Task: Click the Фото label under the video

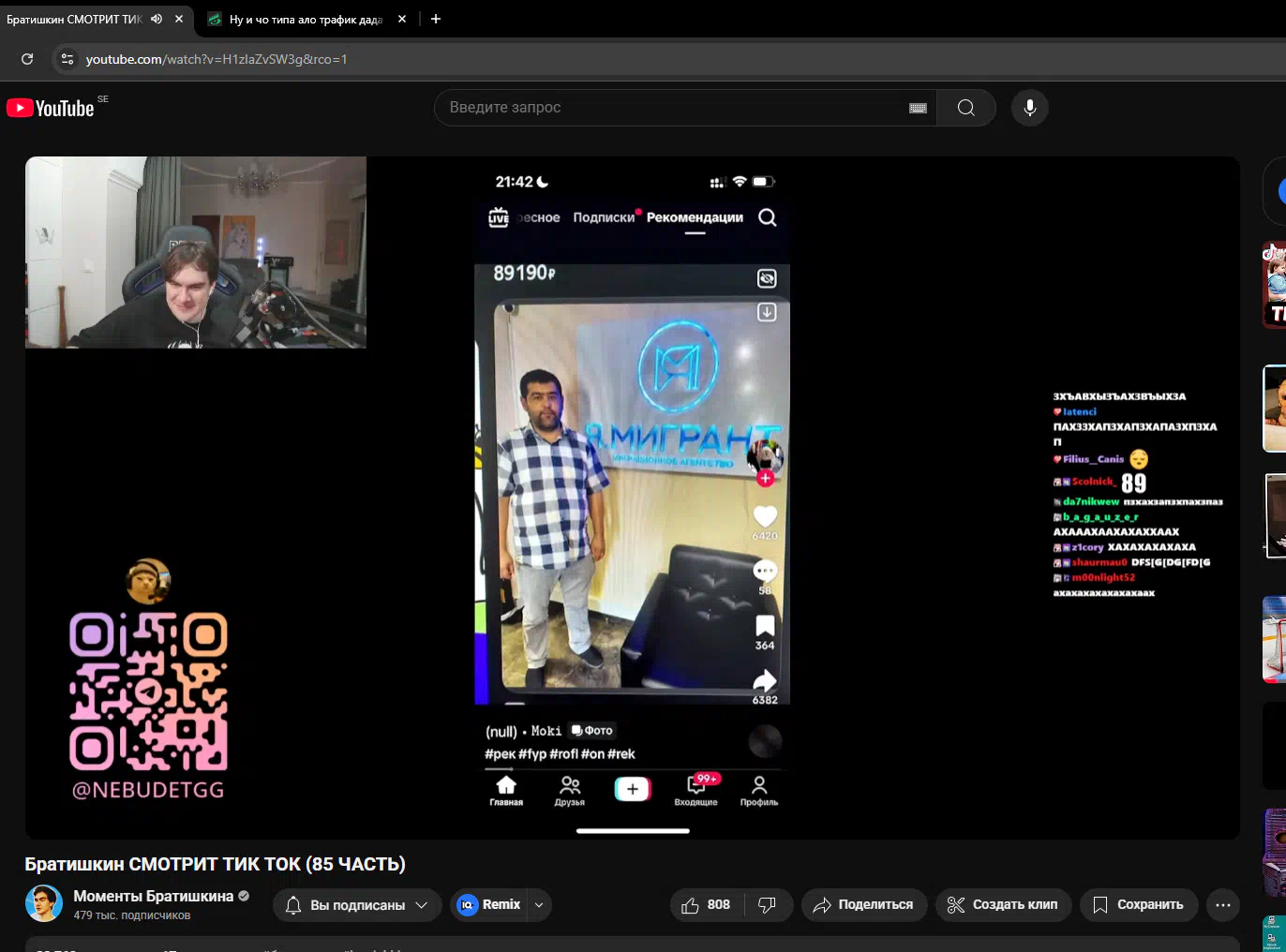Action: [x=592, y=730]
